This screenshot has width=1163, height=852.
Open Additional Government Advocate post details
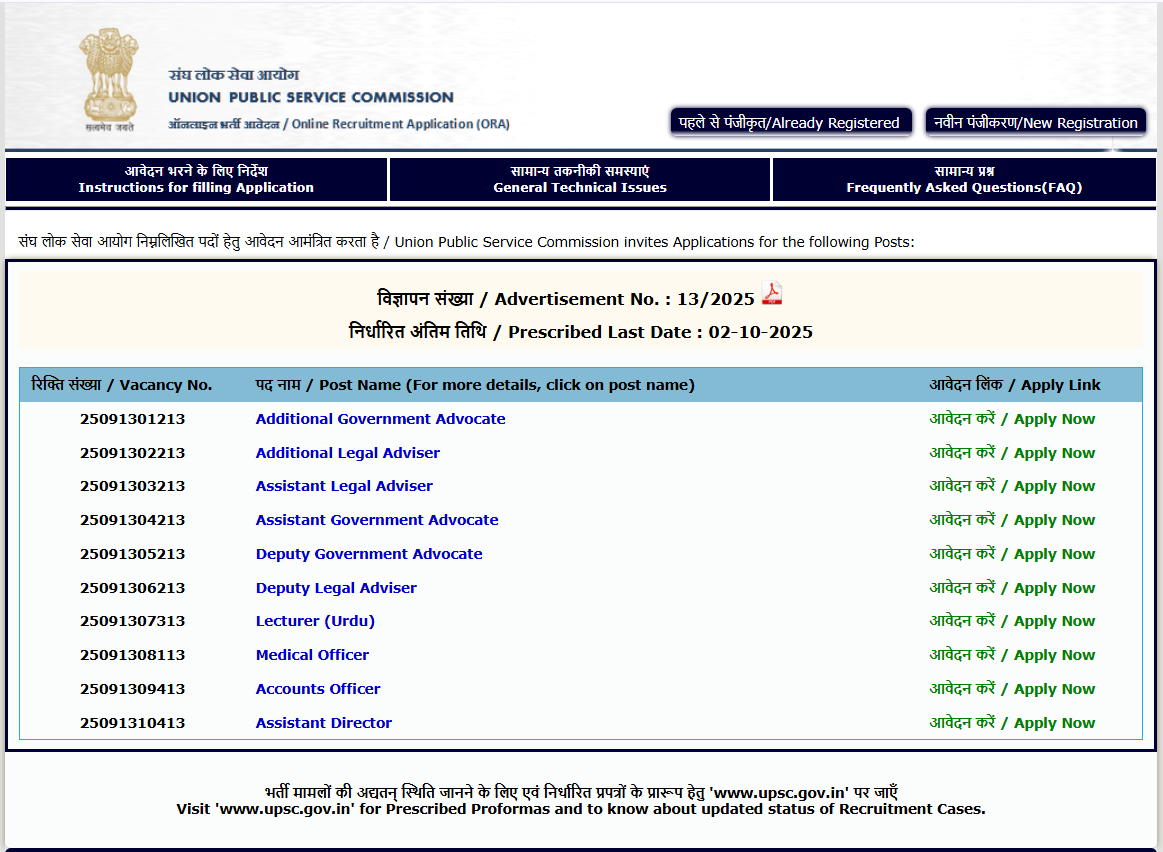(380, 419)
